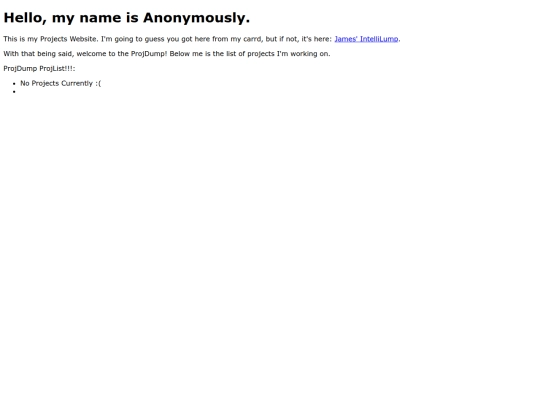This screenshot has height=405, width=540.
Task: Click the word welcome in second paragraph
Action: pyautogui.click(x=91, y=54)
